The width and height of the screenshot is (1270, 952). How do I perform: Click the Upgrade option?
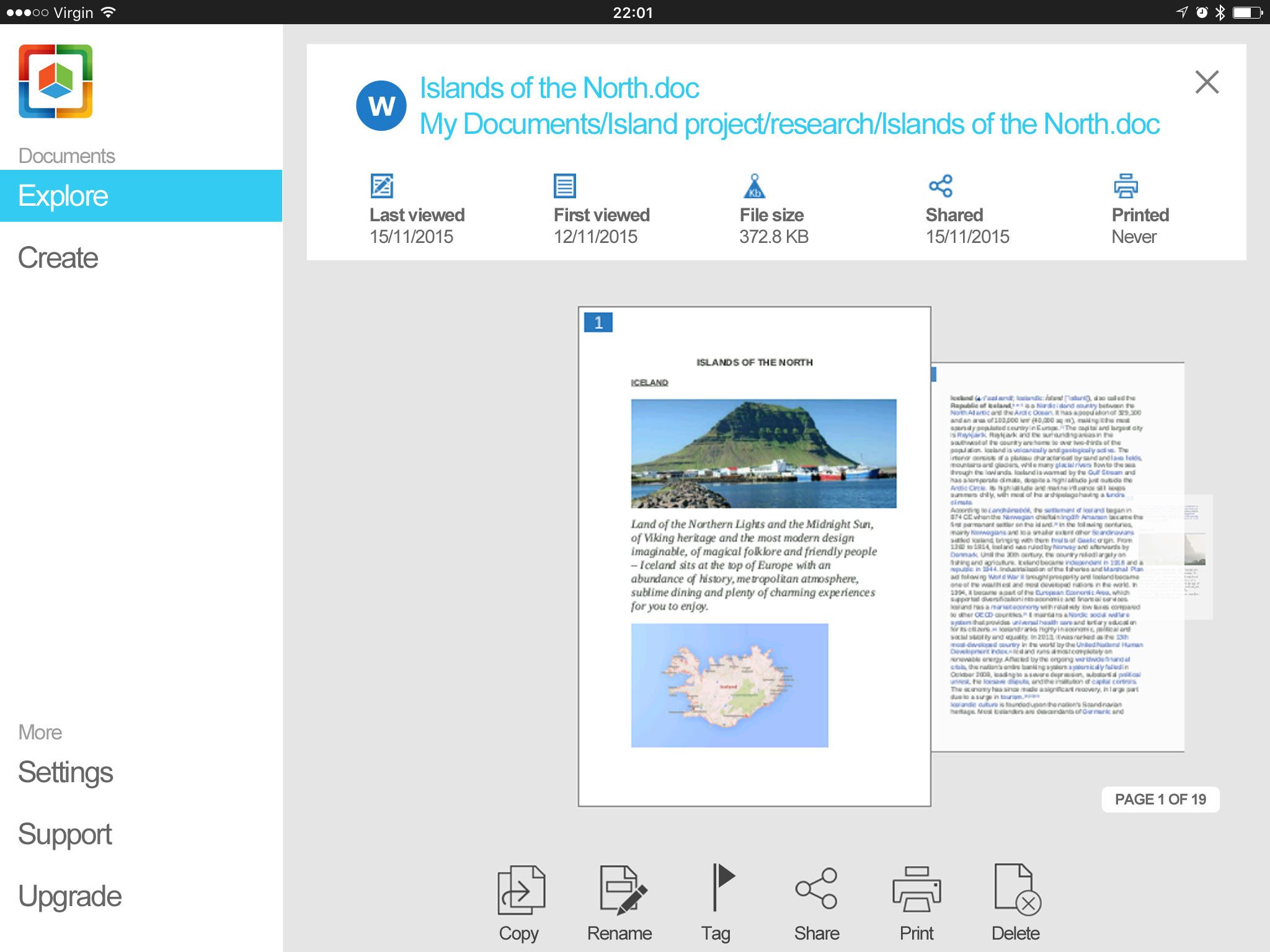[x=70, y=896]
